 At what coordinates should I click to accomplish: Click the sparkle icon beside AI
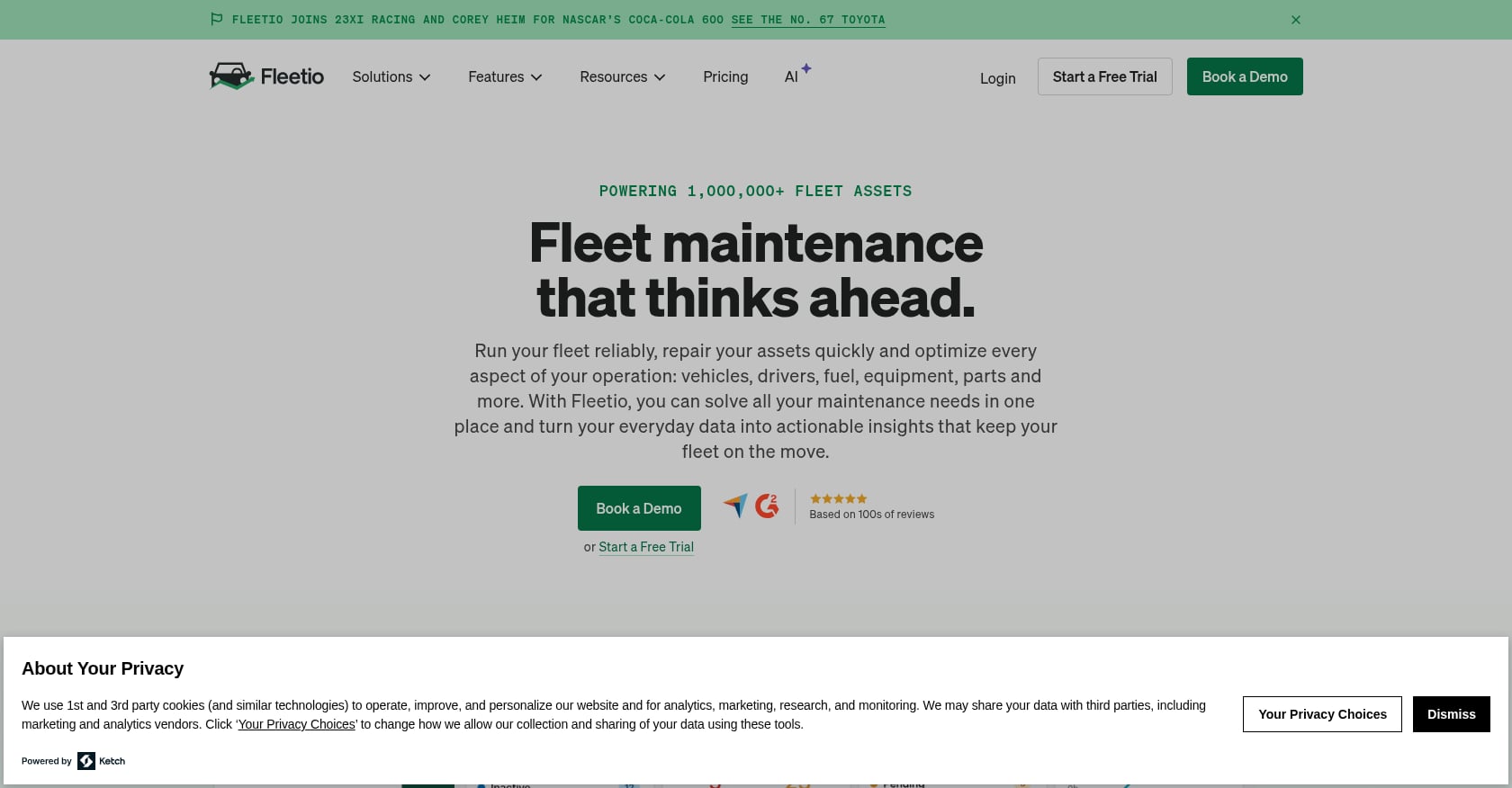click(806, 68)
